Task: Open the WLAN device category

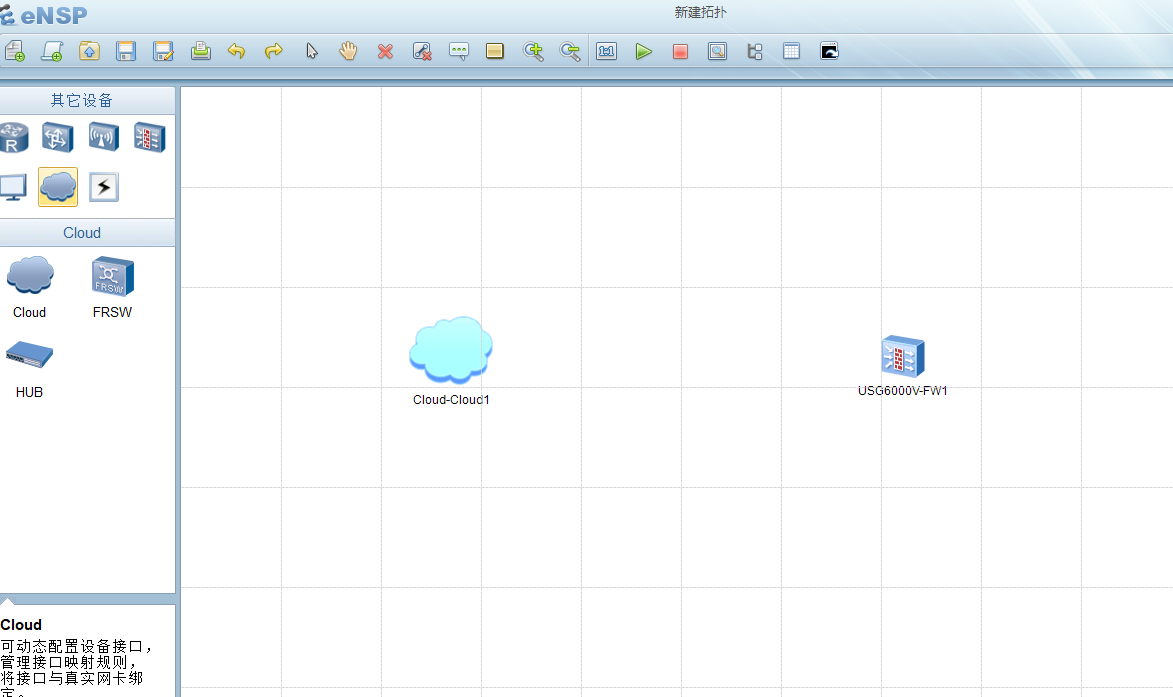Action: (x=103, y=137)
